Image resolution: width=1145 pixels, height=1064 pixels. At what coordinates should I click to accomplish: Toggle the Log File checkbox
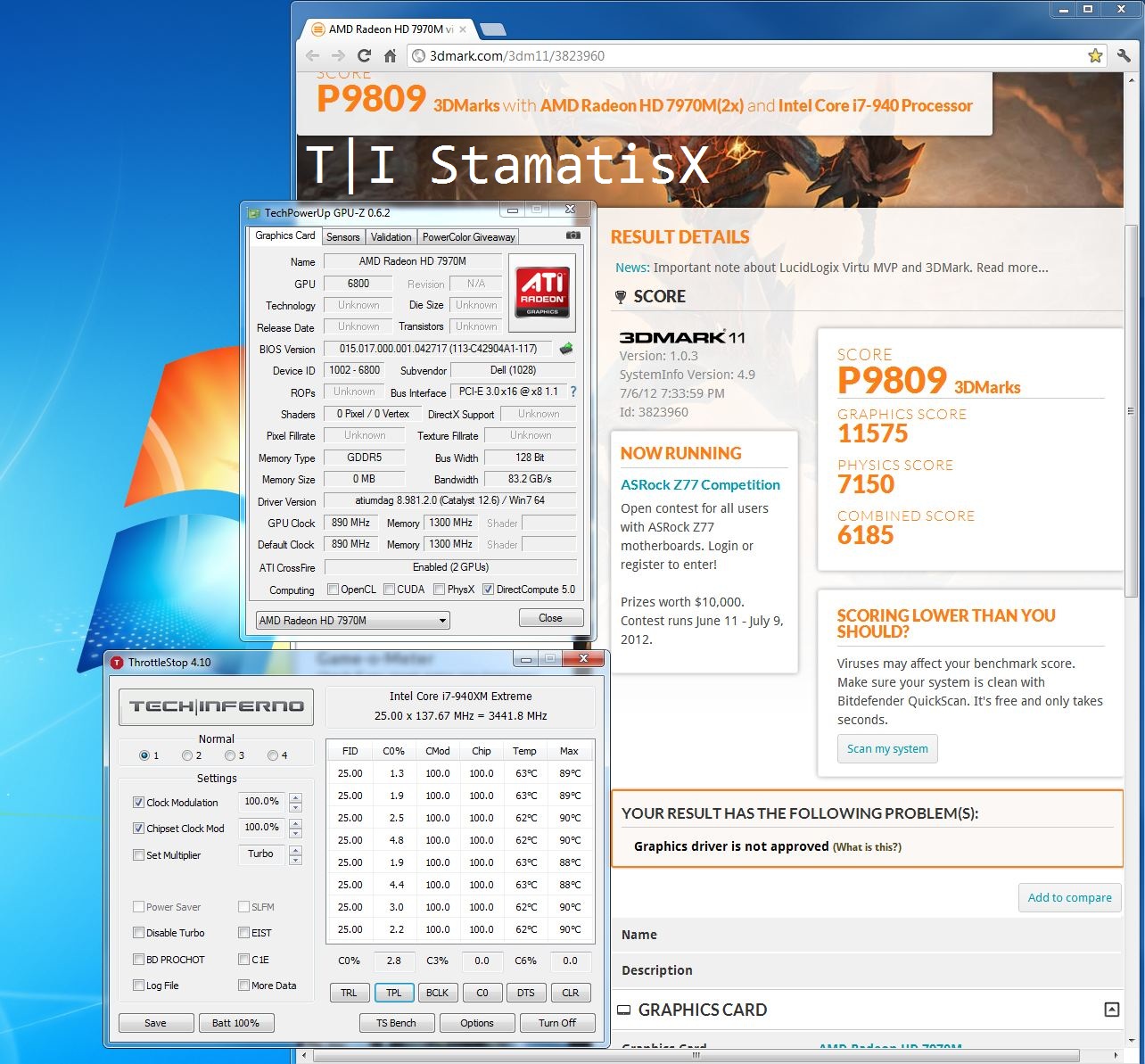pyautogui.click(x=138, y=986)
